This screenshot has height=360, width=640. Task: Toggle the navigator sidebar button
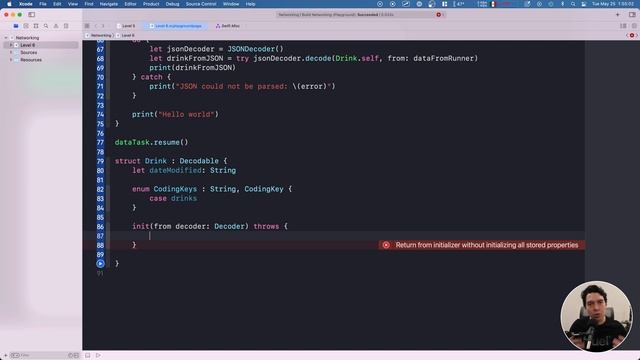31,15
